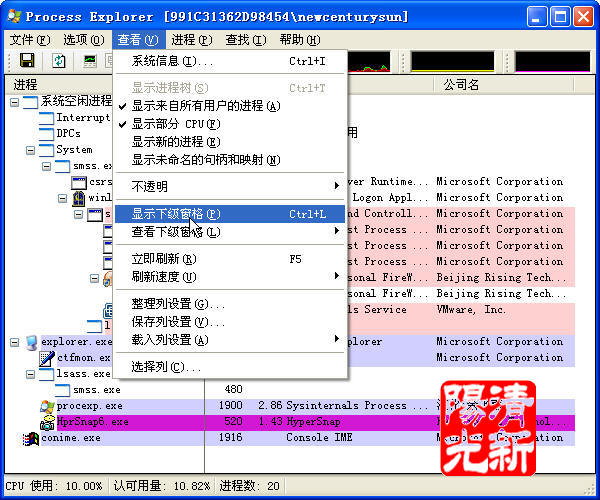Select the HprSnap6.exe process row
The width and height of the screenshot is (600, 500).
click(290, 422)
